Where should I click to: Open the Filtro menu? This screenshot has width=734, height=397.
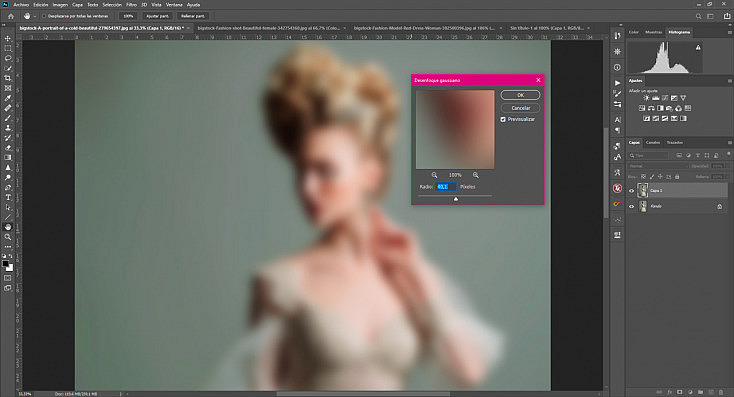[132, 5]
